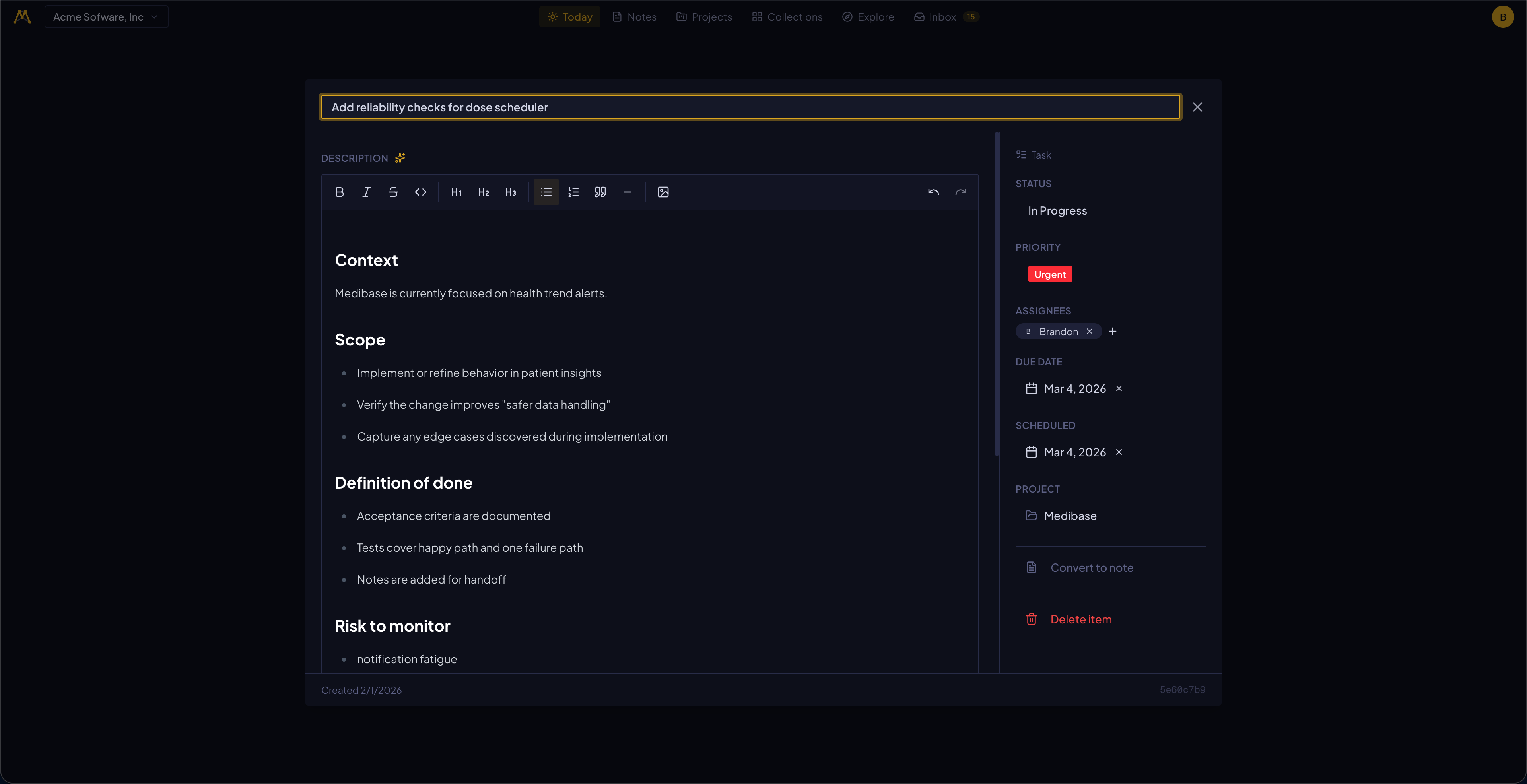Image resolution: width=1527 pixels, height=784 pixels.
Task: Select the strikethrough formatting icon
Action: pyautogui.click(x=394, y=192)
